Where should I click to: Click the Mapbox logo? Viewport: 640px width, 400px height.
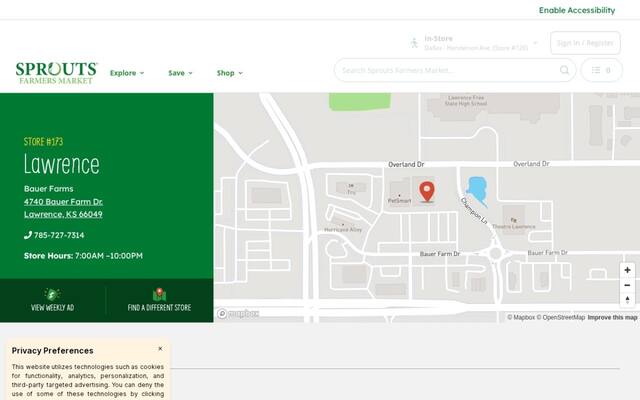[x=238, y=313]
